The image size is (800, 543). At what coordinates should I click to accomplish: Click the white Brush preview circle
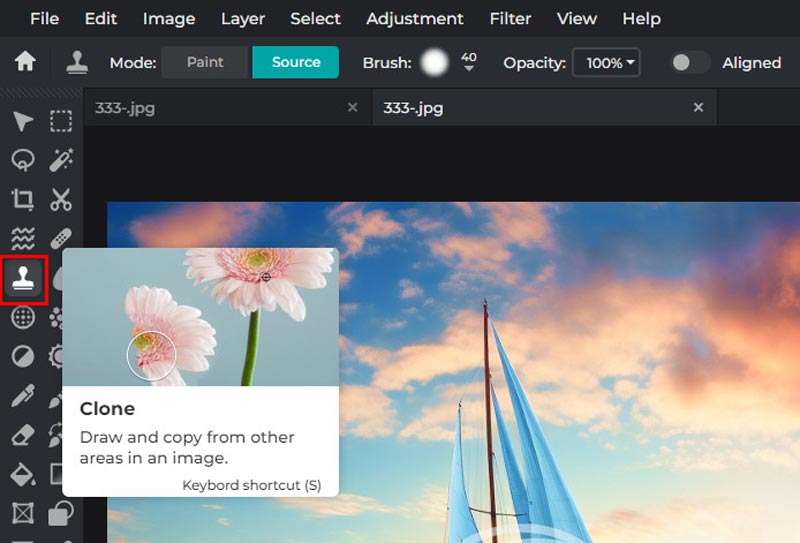(x=435, y=63)
